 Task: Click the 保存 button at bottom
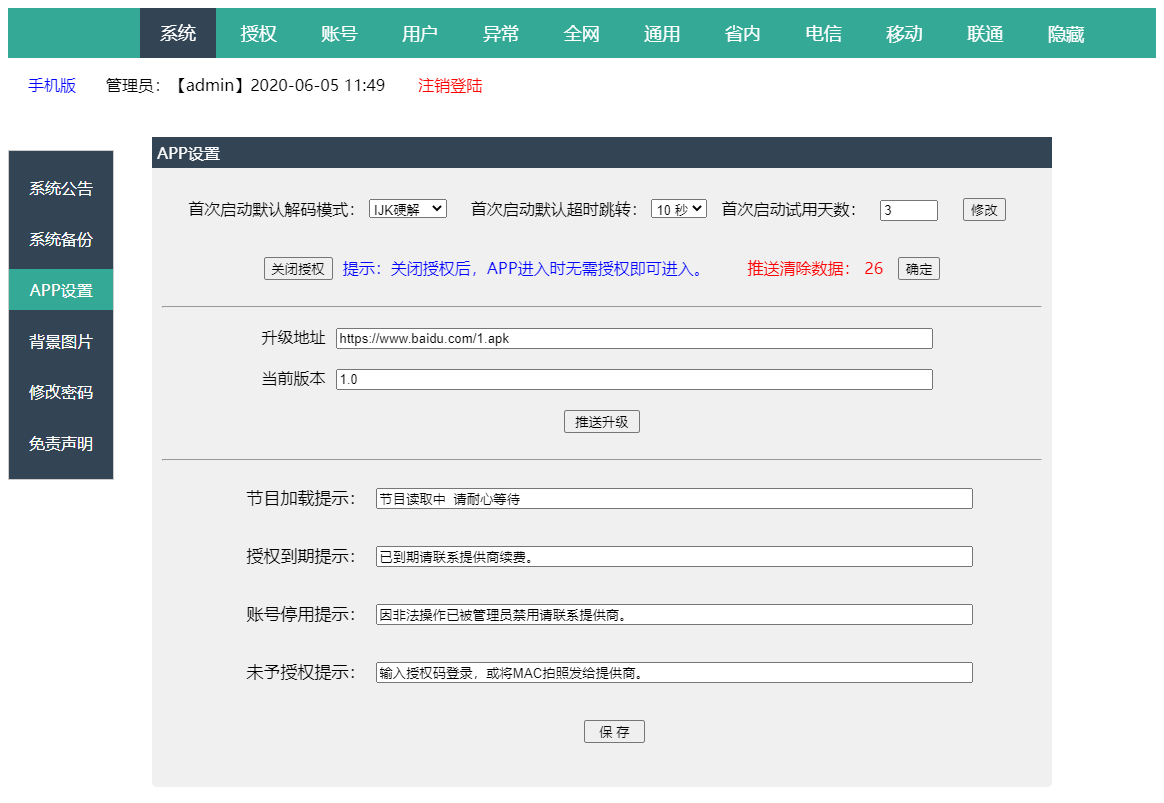click(614, 732)
